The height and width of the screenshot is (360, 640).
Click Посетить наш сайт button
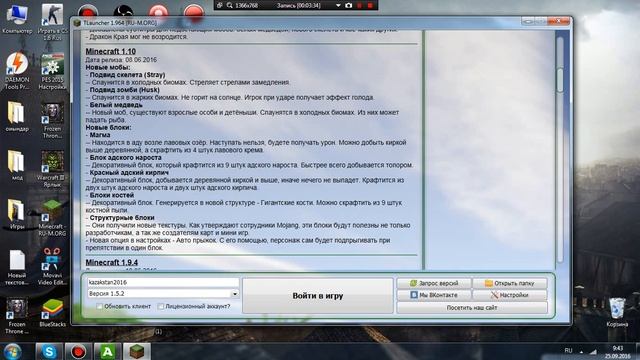[x=472, y=307]
